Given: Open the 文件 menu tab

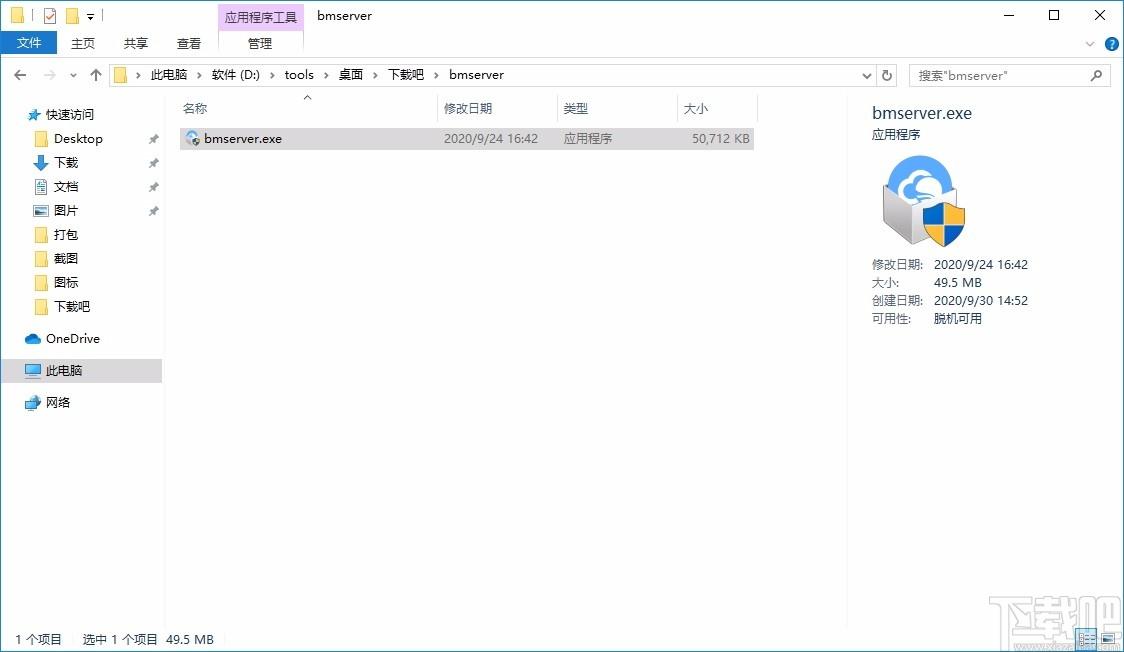Looking at the screenshot, I should coord(29,43).
